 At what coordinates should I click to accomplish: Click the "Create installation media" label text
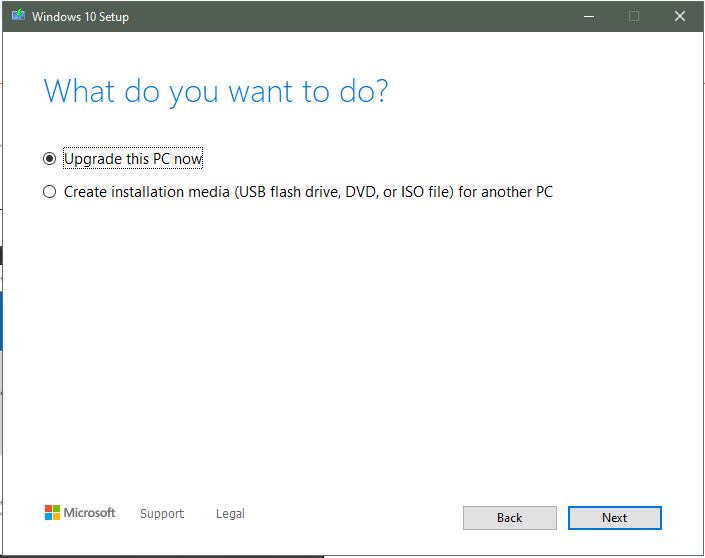[308, 192]
